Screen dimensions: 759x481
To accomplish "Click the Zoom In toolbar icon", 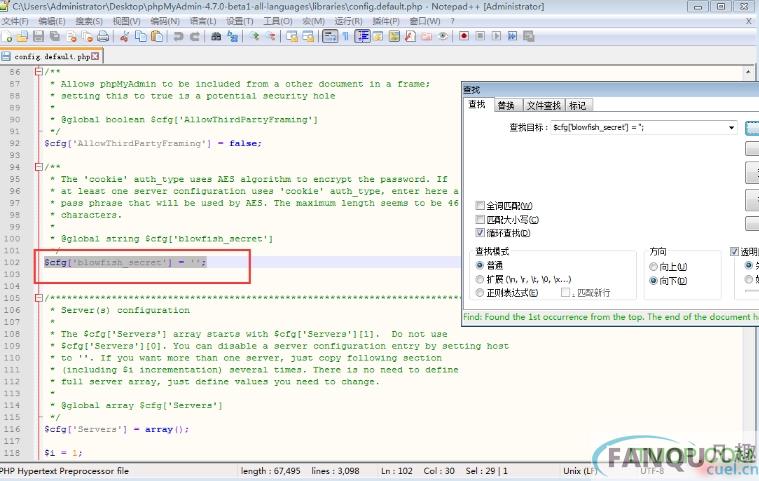I will point(254,36).
